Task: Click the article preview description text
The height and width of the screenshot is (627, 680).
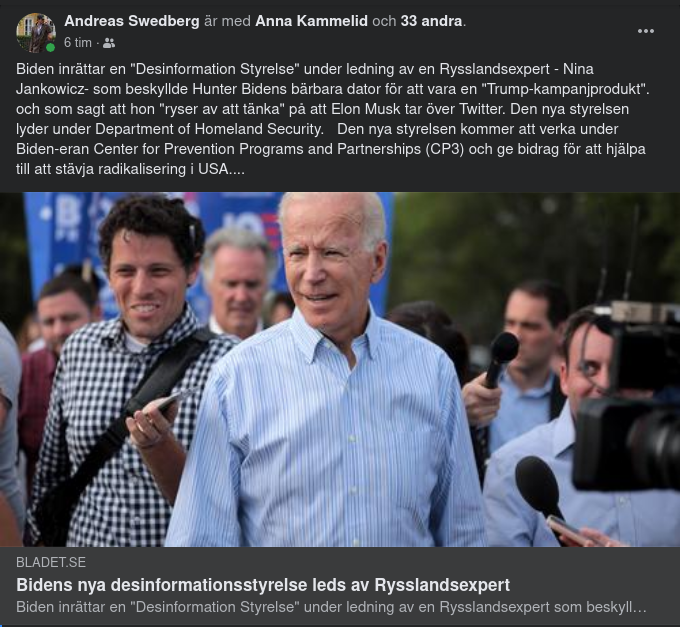Action: pos(331,607)
